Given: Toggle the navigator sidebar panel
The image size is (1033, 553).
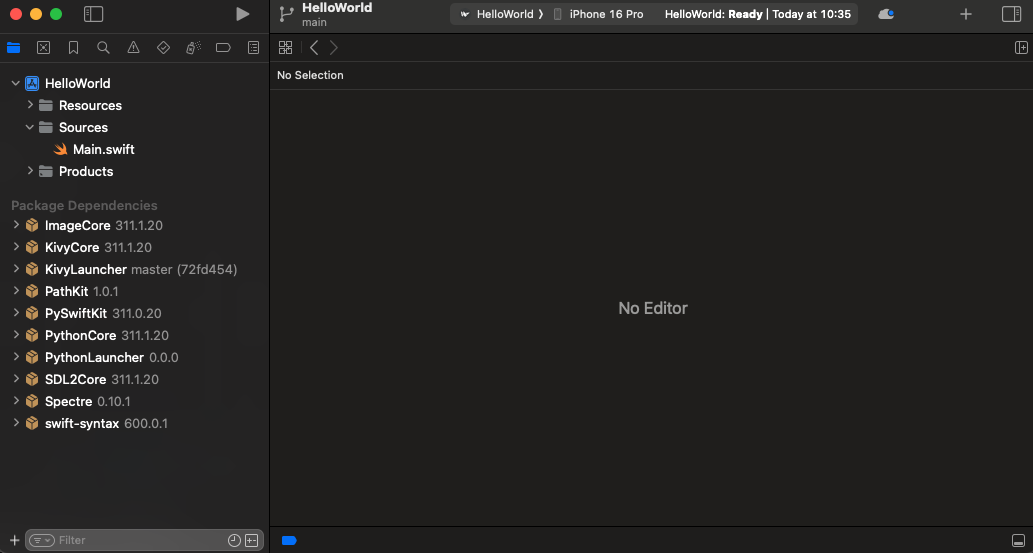Looking at the screenshot, I should [94, 14].
